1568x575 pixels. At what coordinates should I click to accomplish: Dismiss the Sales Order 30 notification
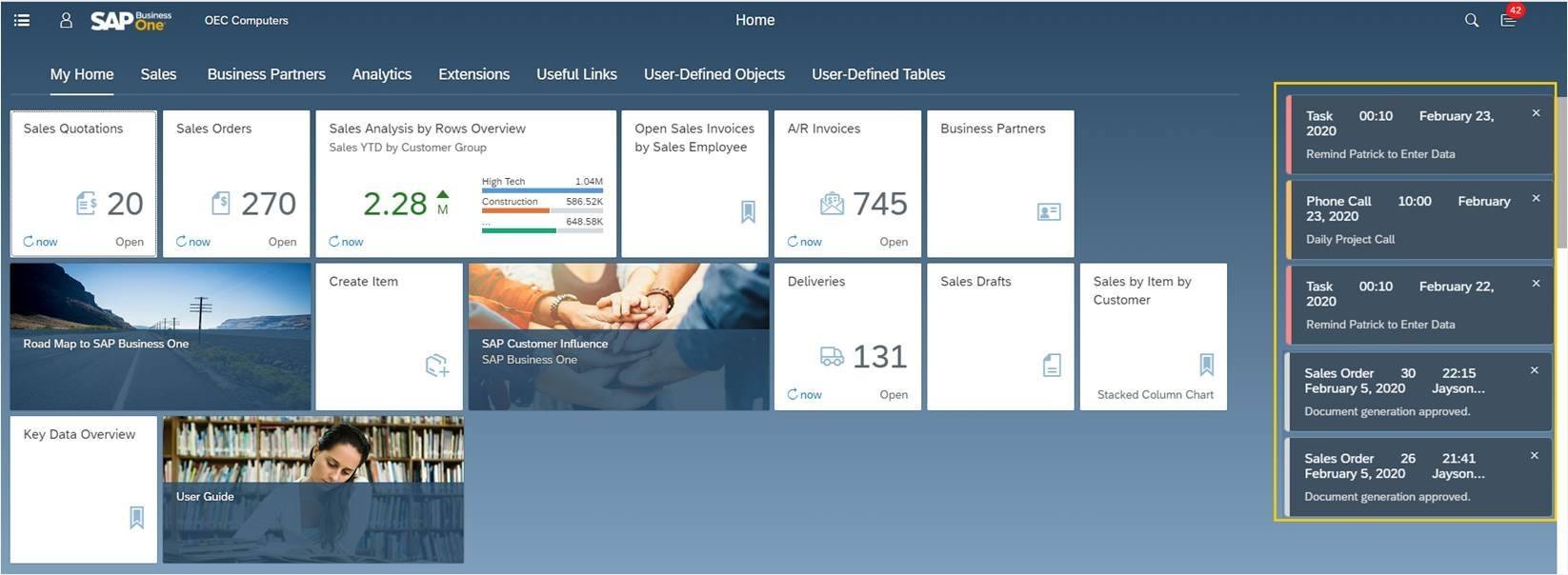[x=1534, y=370]
